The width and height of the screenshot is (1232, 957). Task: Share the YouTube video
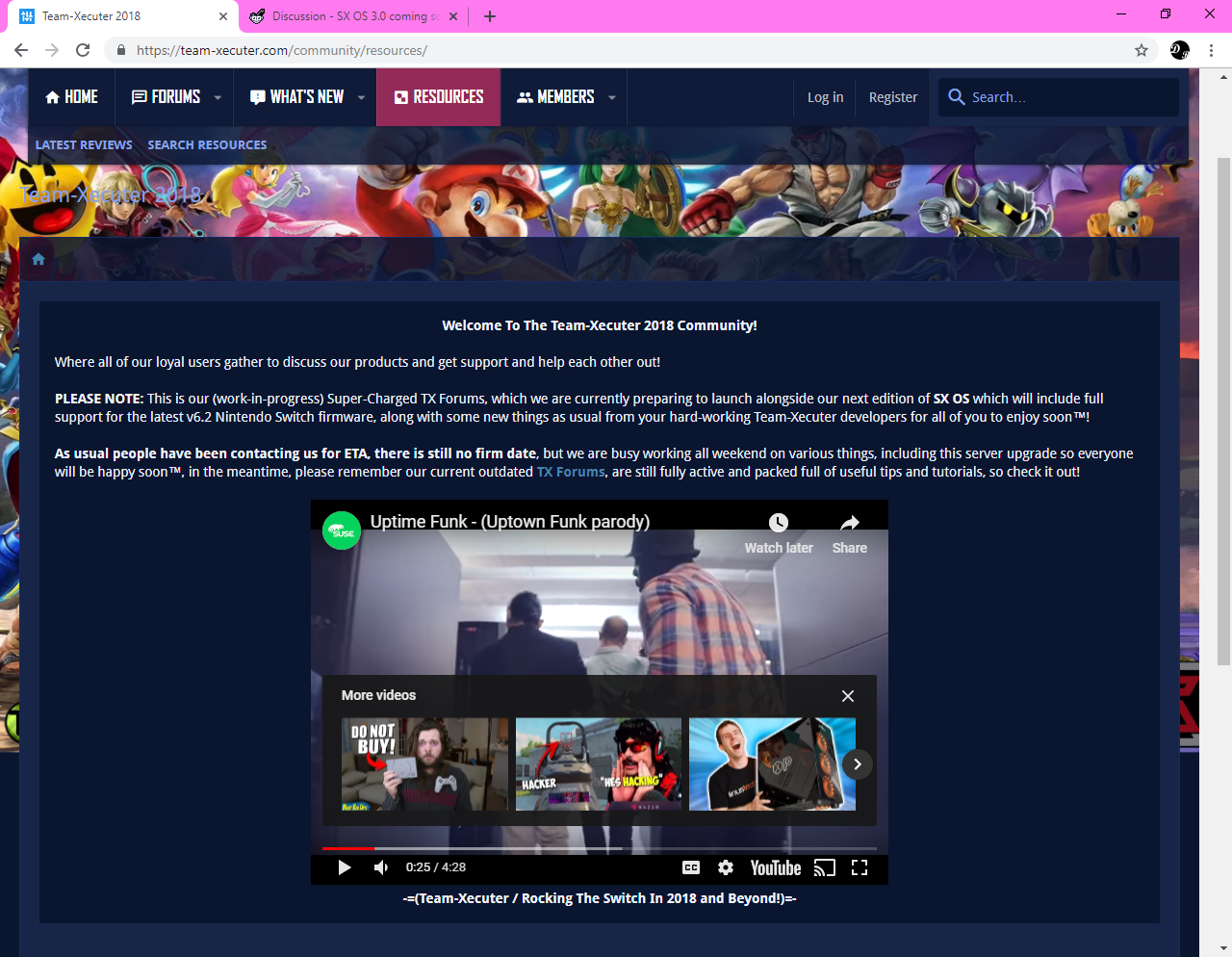click(x=850, y=533)
